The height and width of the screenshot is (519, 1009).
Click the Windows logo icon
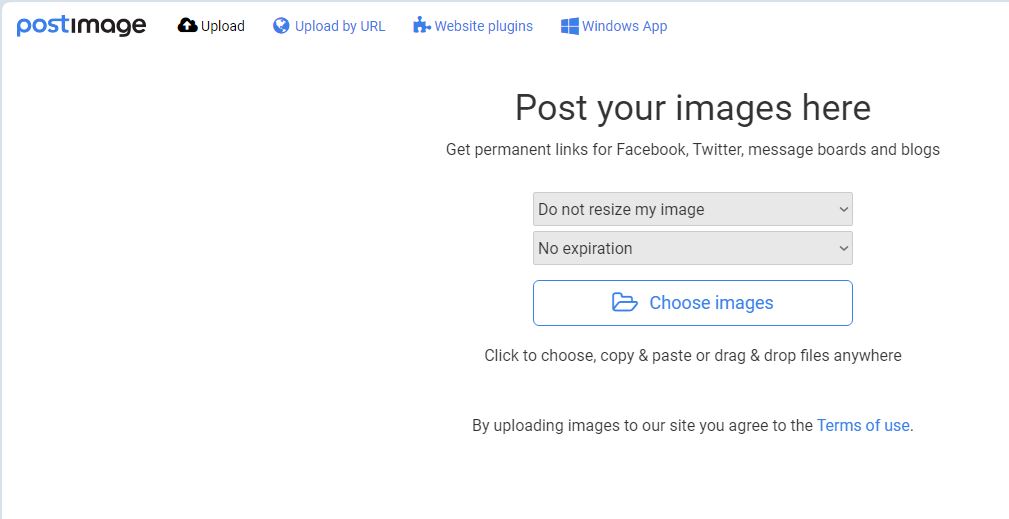[569, 26]
